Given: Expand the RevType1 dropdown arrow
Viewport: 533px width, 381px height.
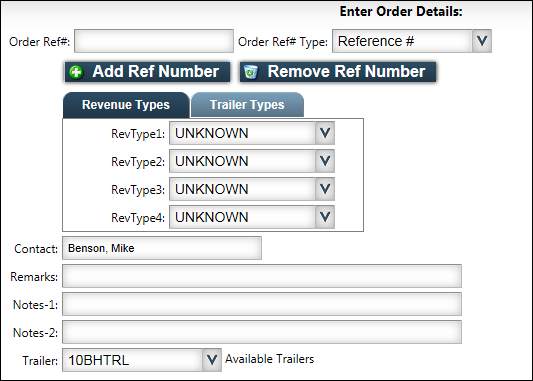Looking at the screenshot, I should click(x=325, y=133).
